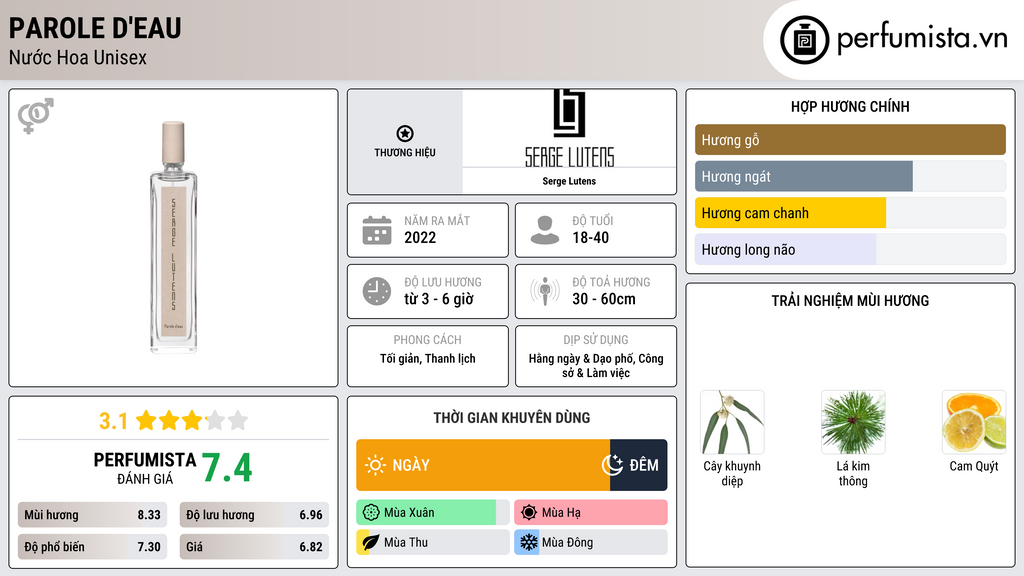Click the Parole d'Eau bottle image
The image size is (1024, 576).
[174, 237]
